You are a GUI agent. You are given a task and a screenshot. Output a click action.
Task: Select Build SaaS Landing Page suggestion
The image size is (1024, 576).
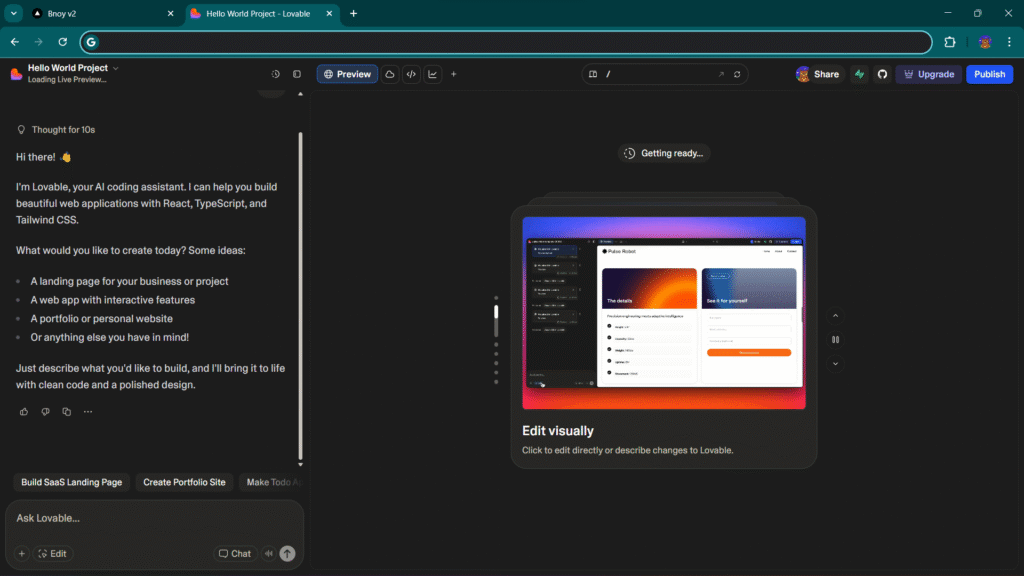pyautogui.click(x=72, y=482)
